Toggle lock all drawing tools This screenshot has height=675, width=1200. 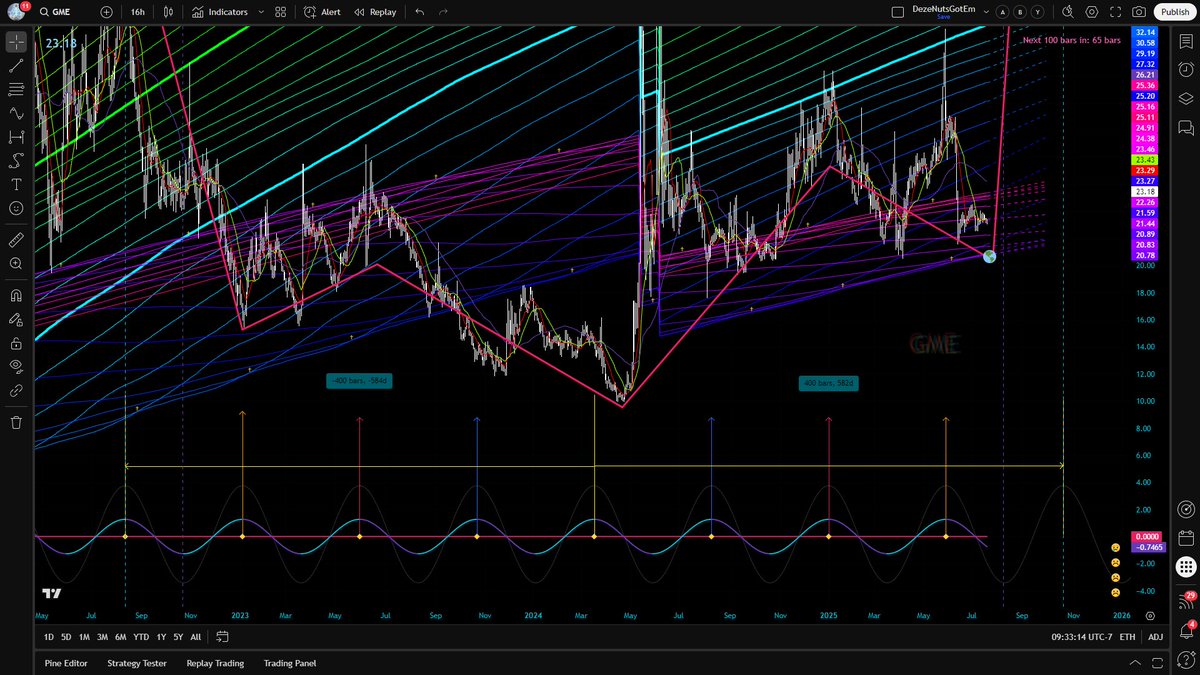pos(16,343)
